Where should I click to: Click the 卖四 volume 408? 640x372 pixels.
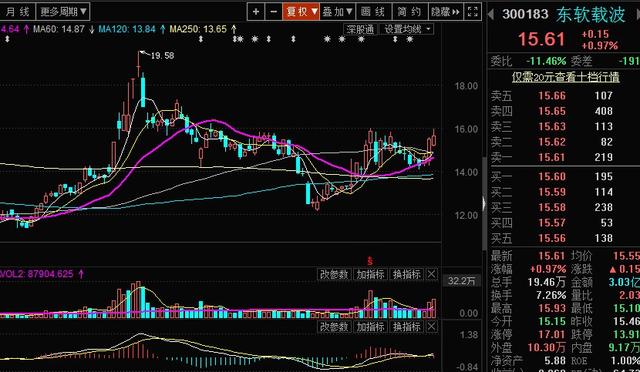click(603, 111)
